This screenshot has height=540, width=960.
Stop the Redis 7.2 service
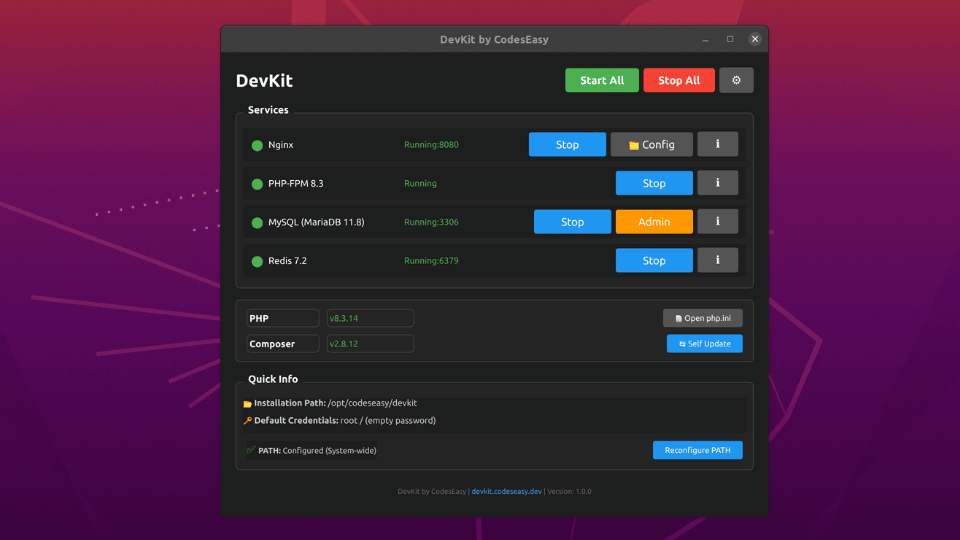tap(654, 260)
